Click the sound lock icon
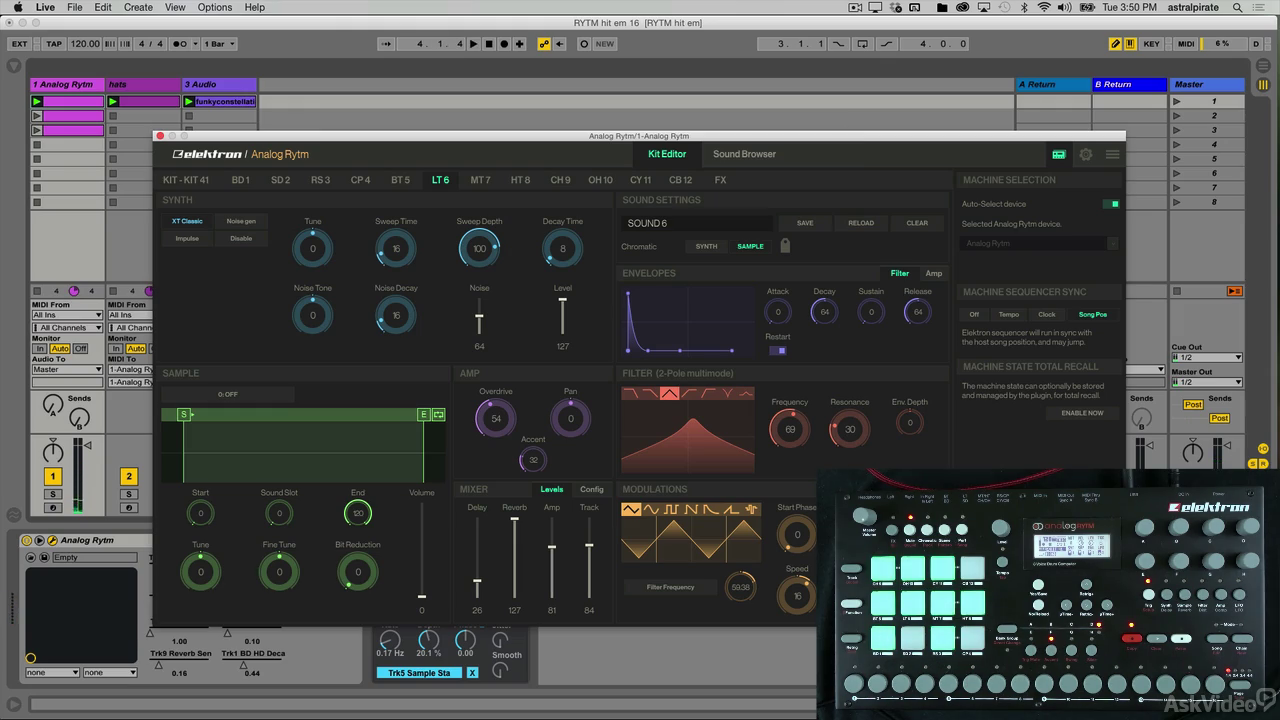 [785, 245]
